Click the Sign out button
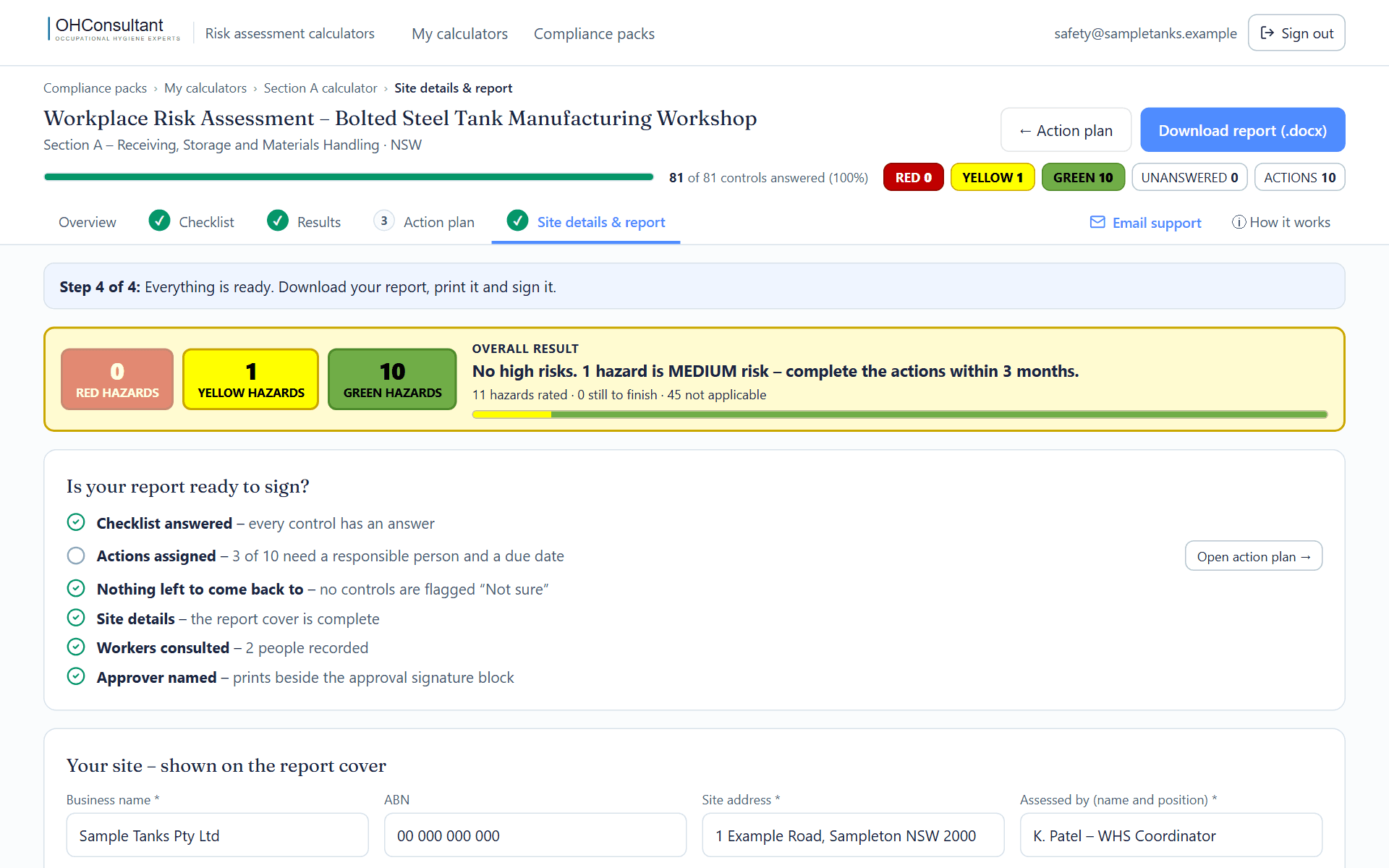Viewport: 1389px width, 868px height. point(1296,33)
